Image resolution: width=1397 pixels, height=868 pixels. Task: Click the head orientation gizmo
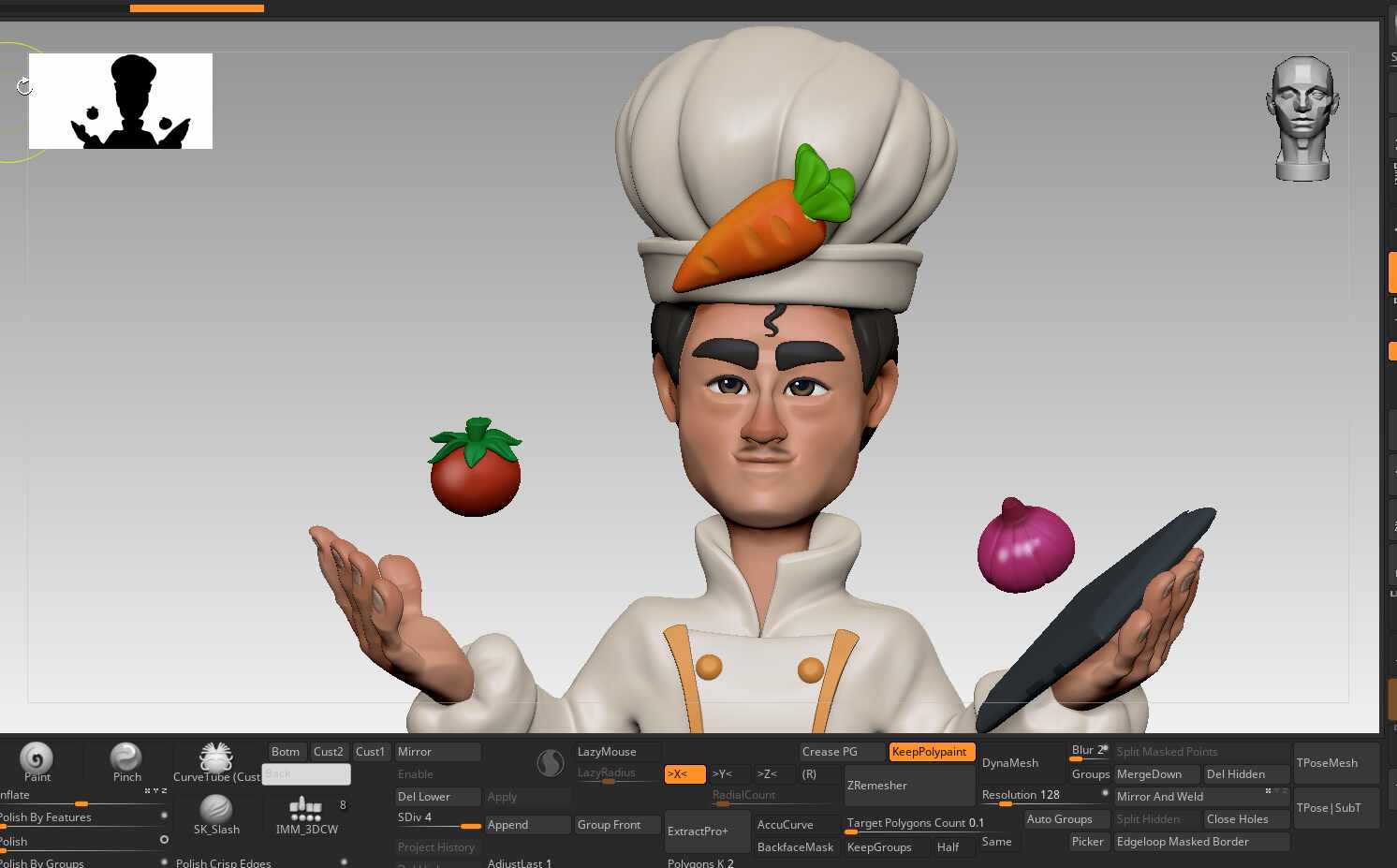(1302, 119)
